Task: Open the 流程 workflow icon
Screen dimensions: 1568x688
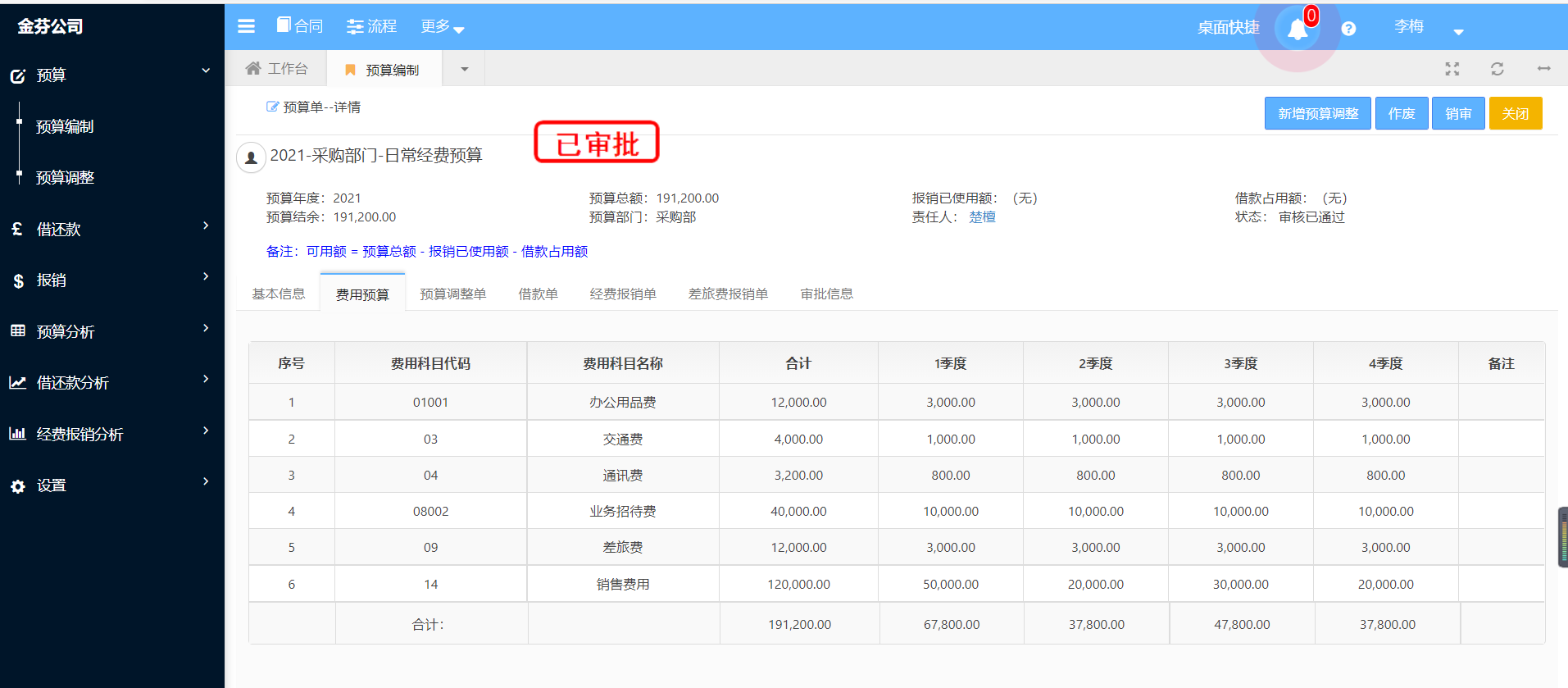Action: pos(355,26)
